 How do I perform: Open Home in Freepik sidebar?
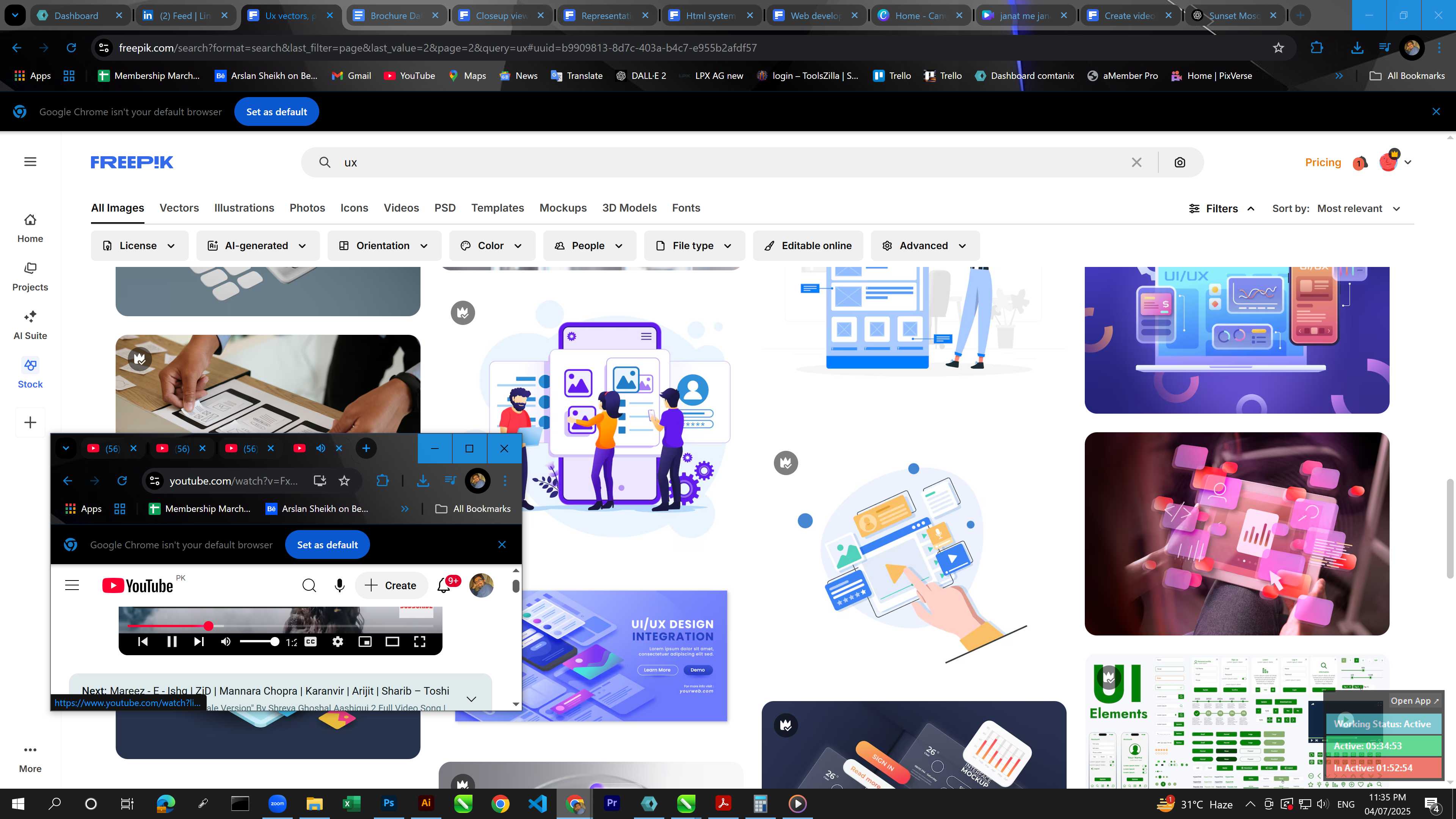30,228
